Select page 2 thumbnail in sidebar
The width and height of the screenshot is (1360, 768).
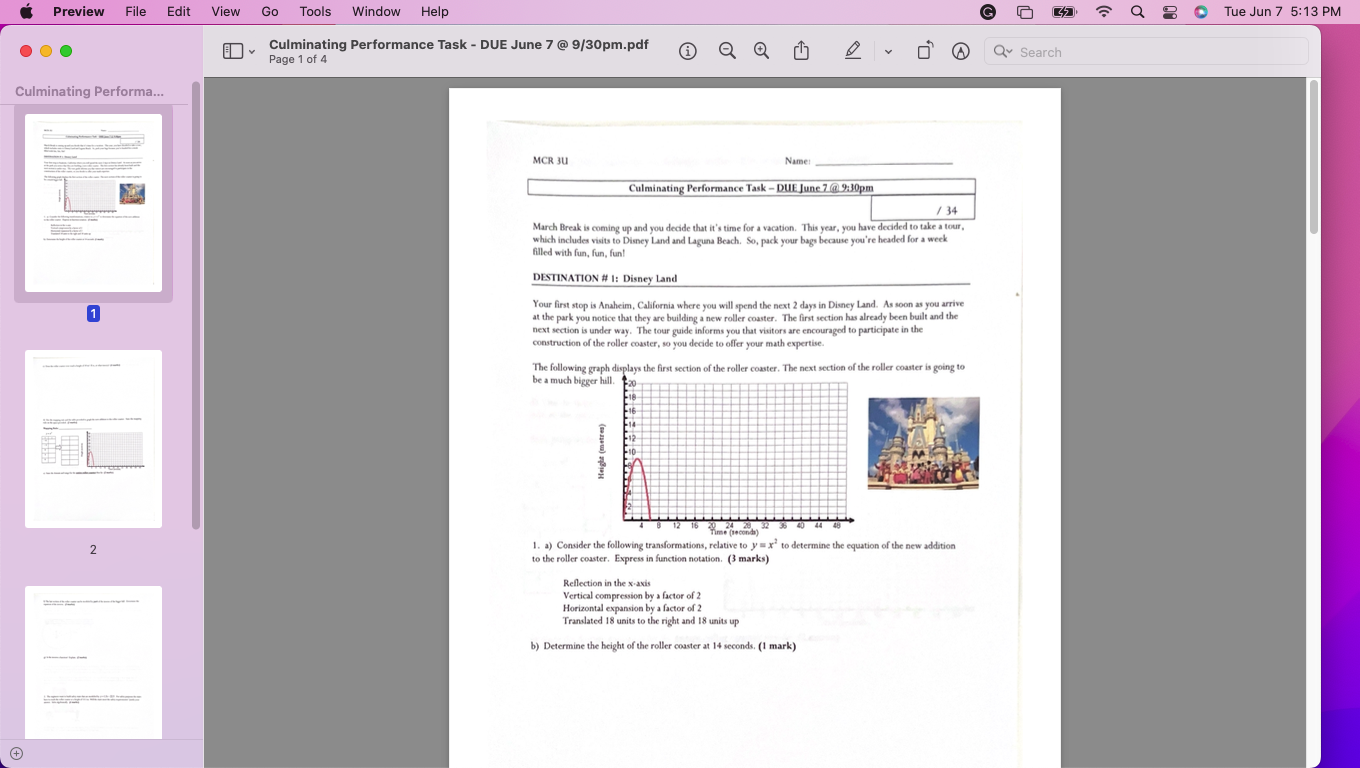93,438
